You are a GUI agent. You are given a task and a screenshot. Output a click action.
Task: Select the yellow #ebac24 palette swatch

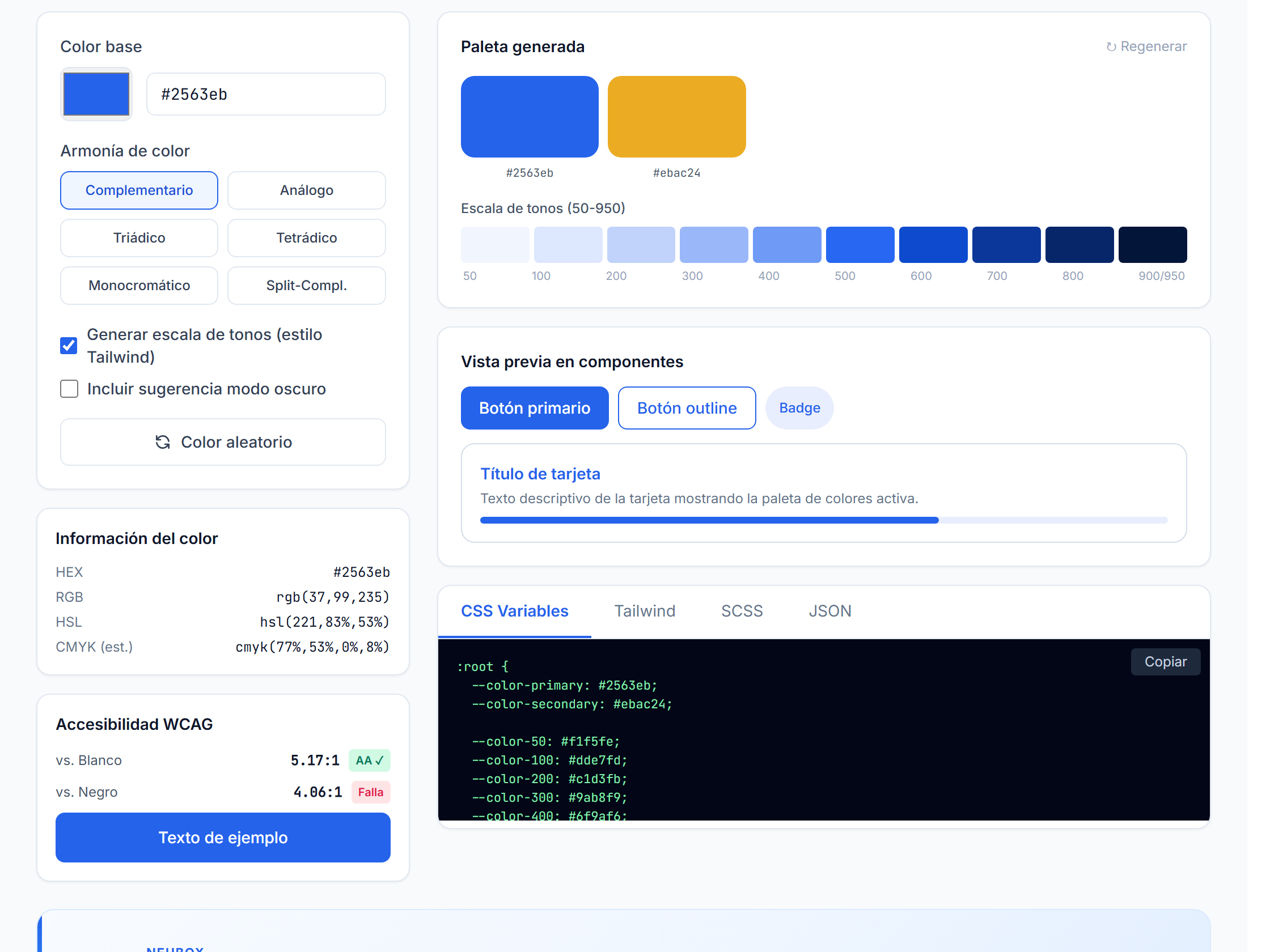click(x=677, y=117)
